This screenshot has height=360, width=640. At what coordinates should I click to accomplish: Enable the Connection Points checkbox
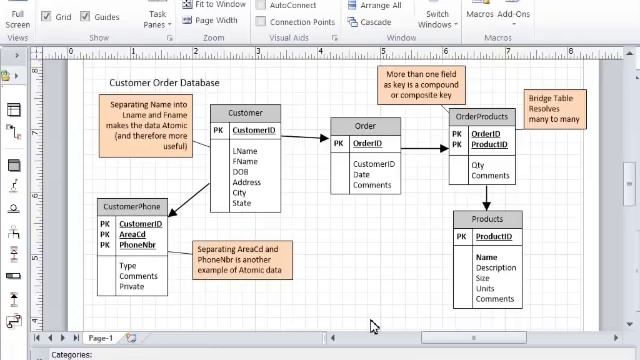[260, 21]
